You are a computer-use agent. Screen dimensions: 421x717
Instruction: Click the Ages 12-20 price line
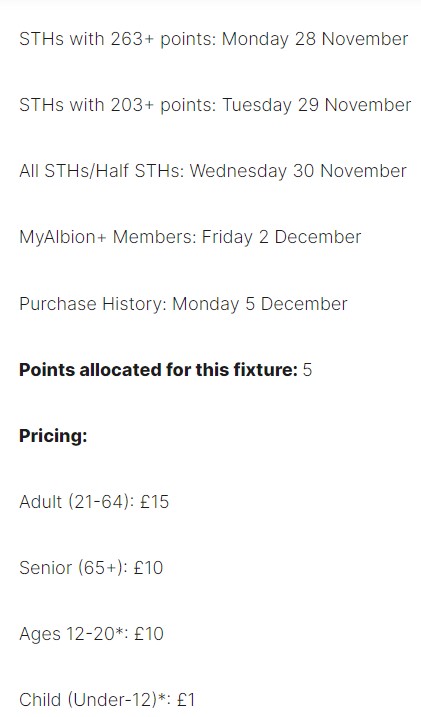coord(91,634)
